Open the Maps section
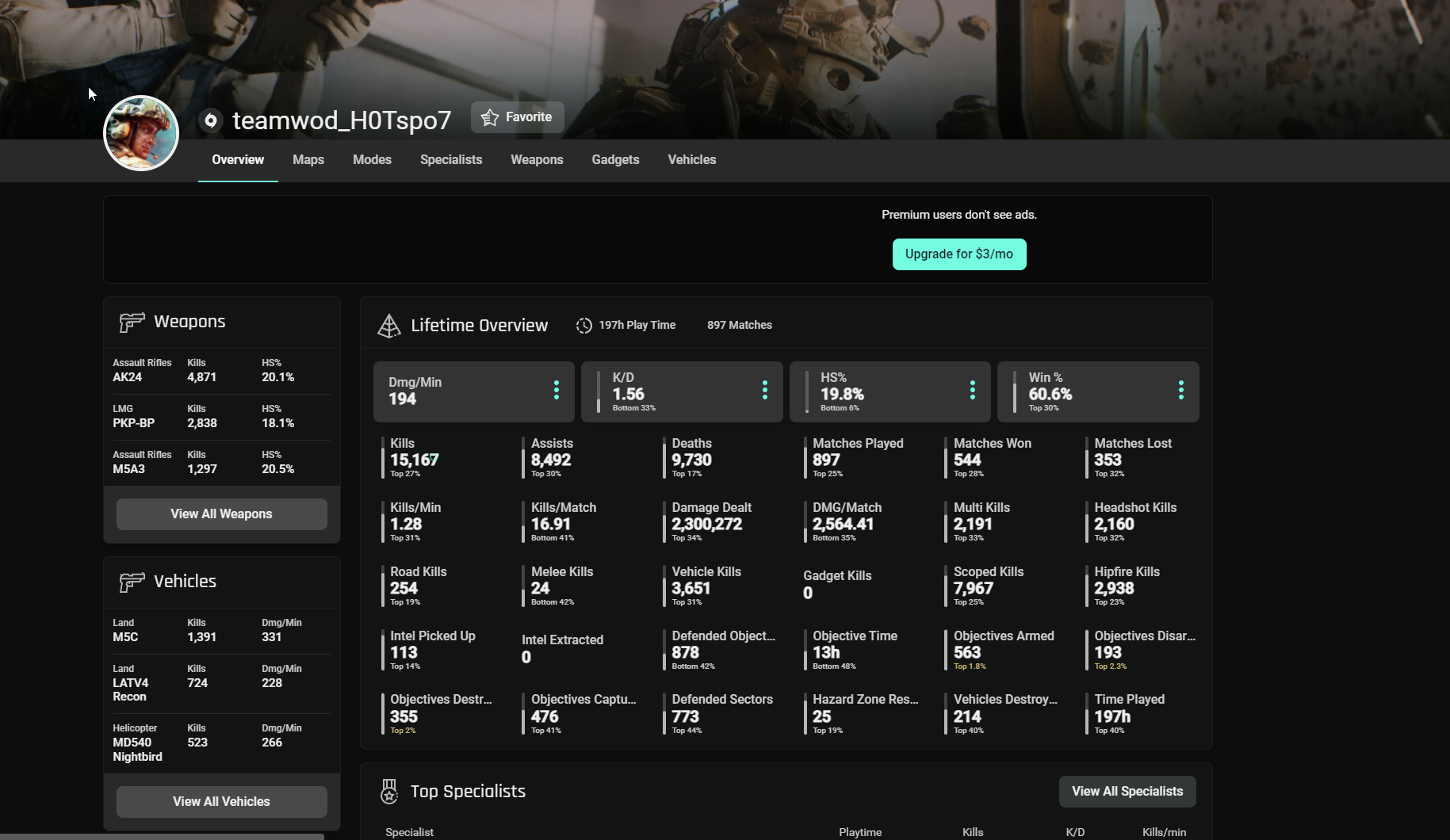Image resolution: width=1450 pixels, height=840 pixels. pyautogui.click(x=308, y=159)
